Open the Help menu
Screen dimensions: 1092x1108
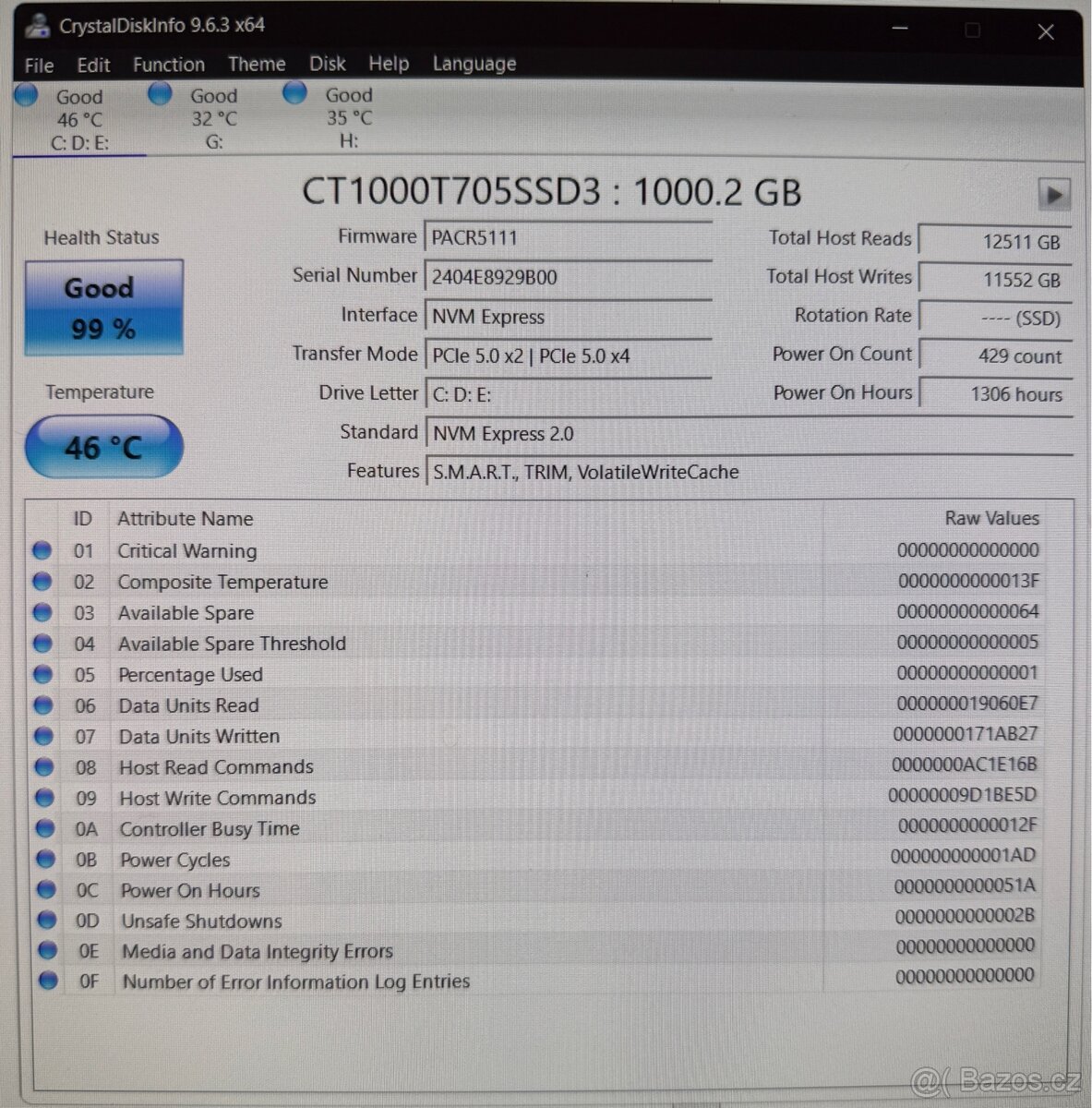point(388,64)
